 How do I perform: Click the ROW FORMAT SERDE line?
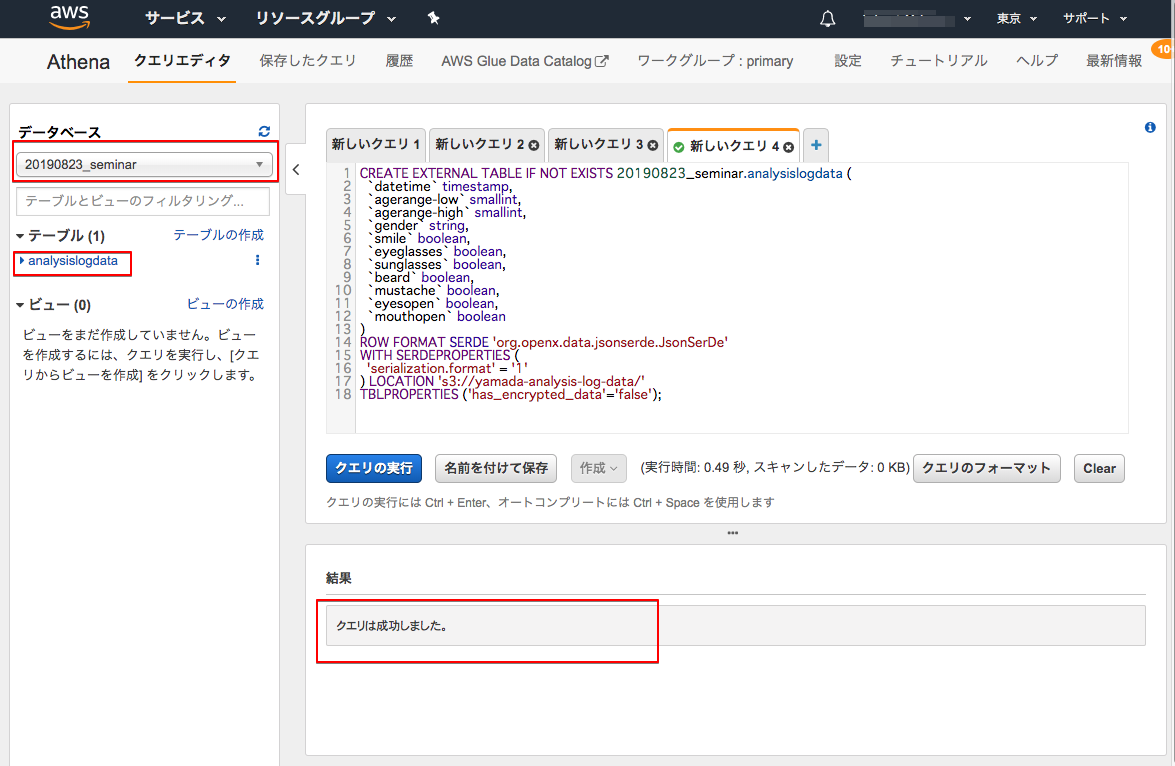click(543, 343)
